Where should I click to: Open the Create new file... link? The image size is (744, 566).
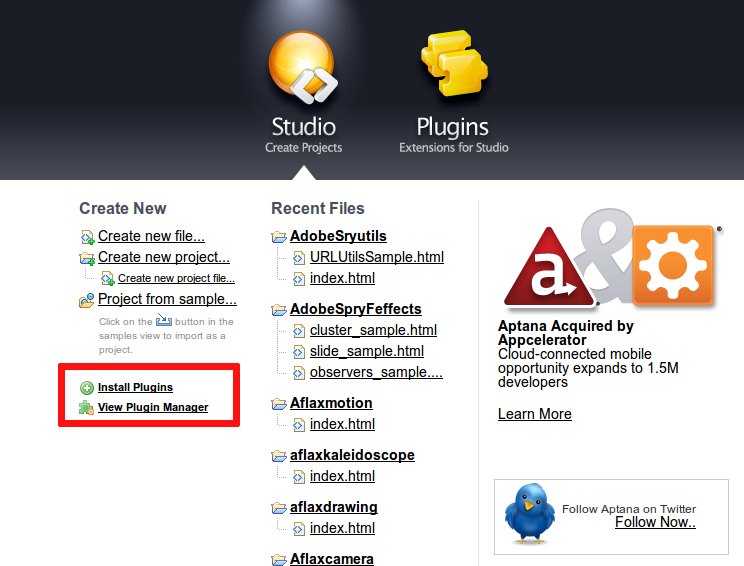tap(151, 236)
